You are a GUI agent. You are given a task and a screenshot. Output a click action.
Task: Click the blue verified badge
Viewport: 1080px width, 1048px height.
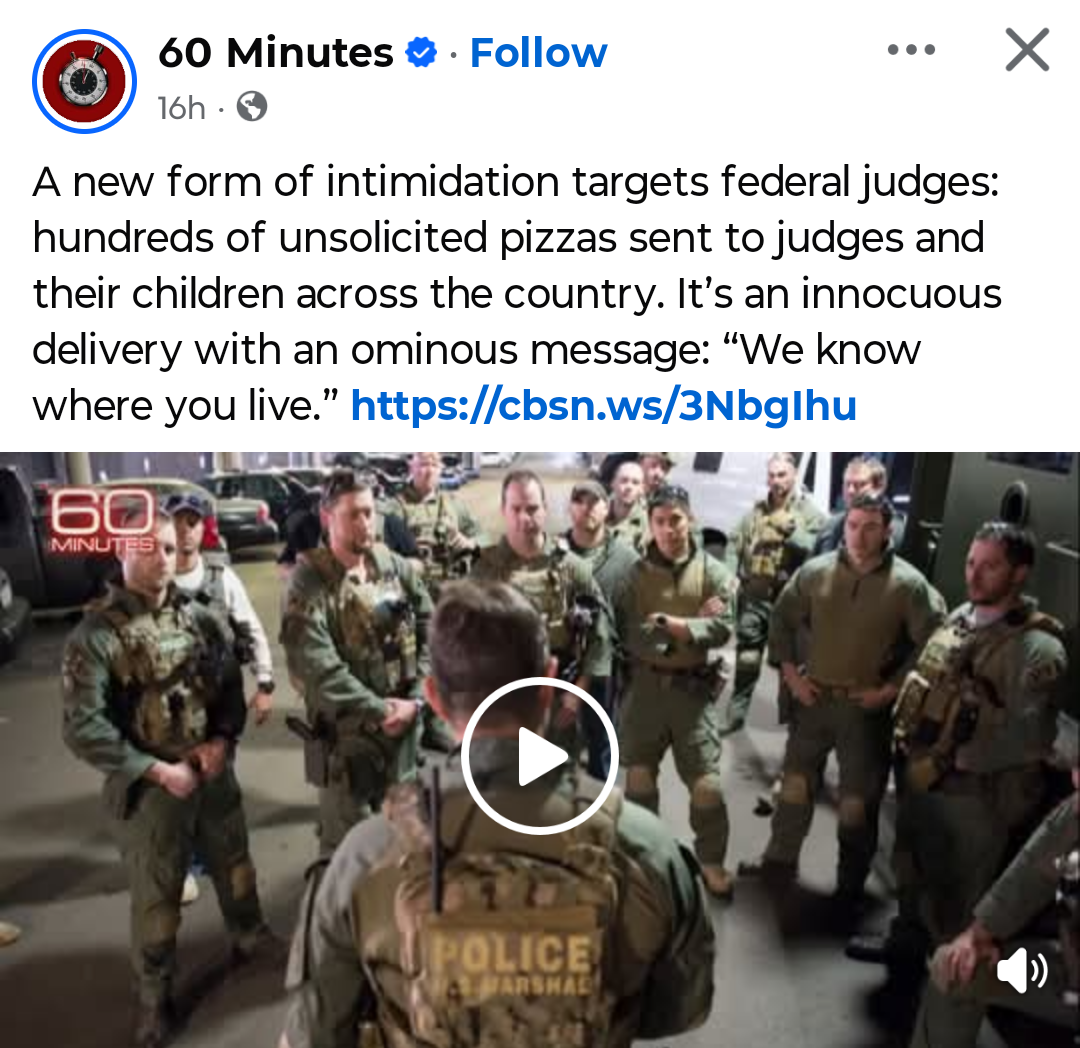421,53
